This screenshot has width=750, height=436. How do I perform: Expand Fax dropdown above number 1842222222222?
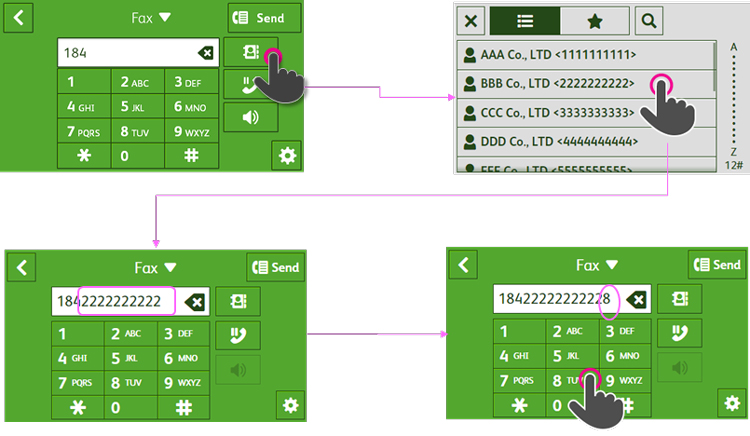point(155,267)
